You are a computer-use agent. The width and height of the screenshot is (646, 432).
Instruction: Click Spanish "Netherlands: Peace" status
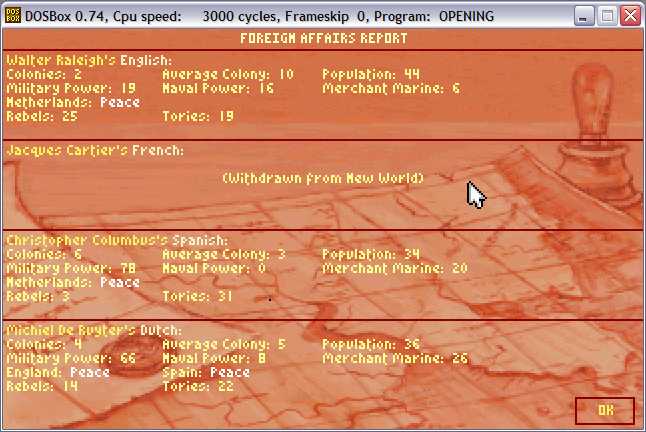click(73, 283)
